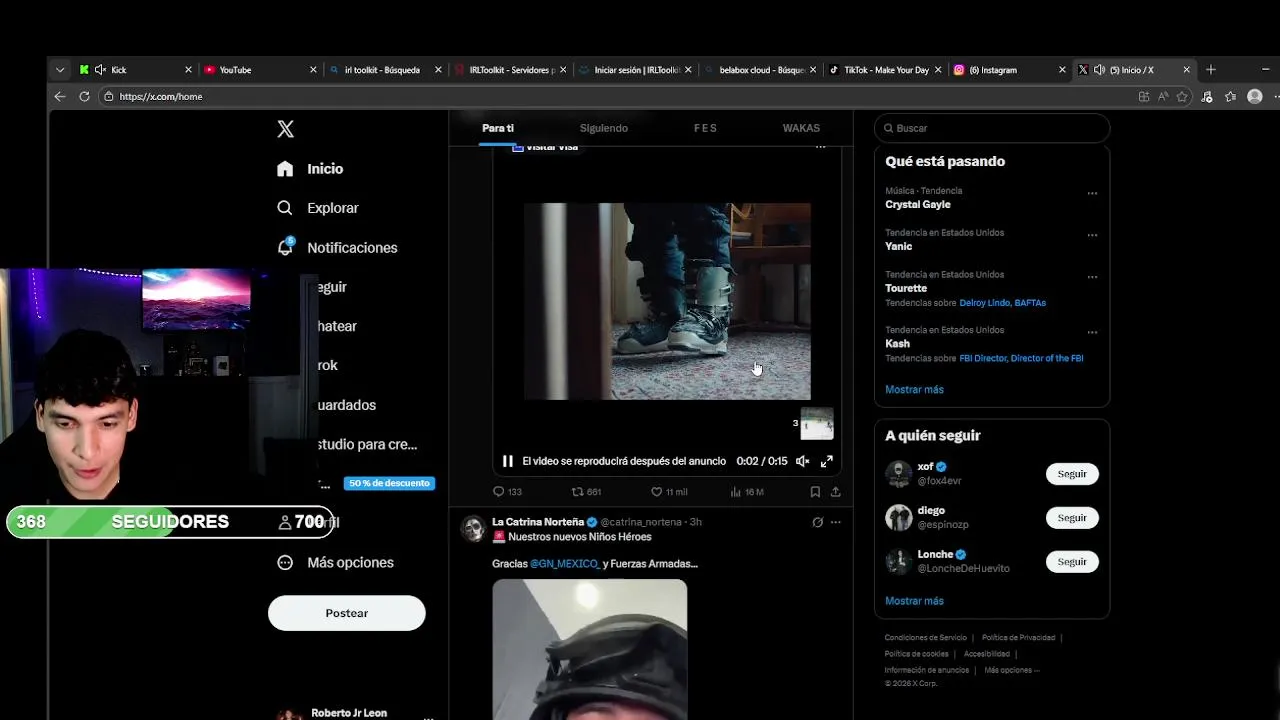Repost the post with 661 reposts
The height and width of the screenshot is (720, 1280).
coord(586,492)
